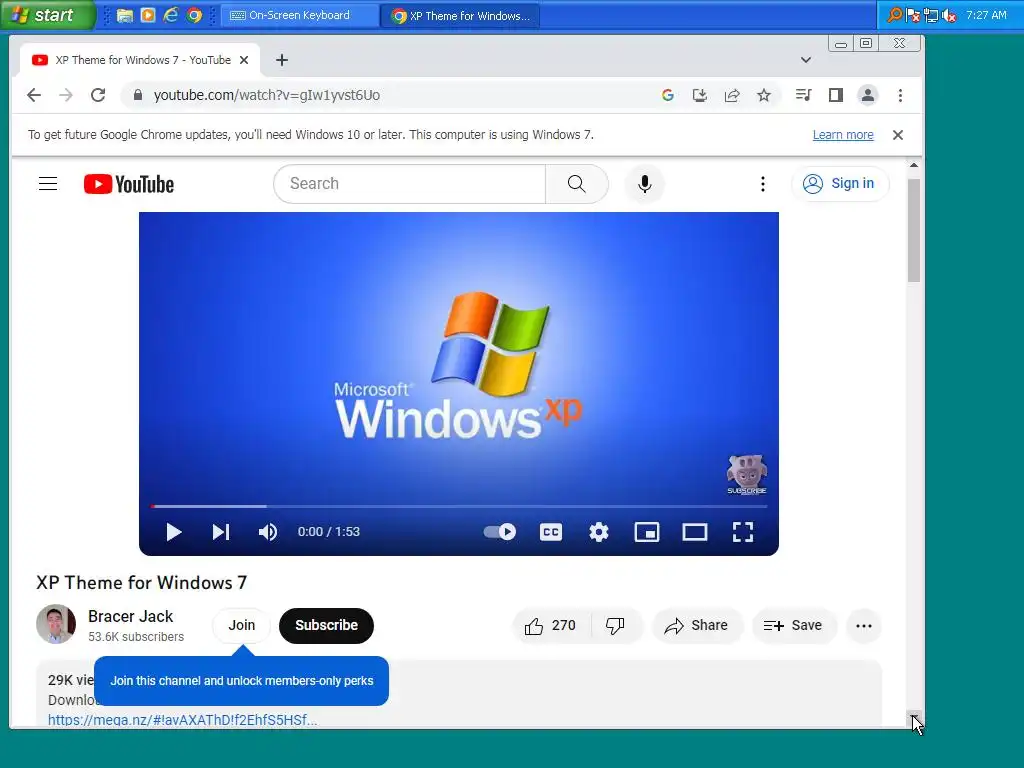
Task: Close the XP Theme for Windows 7 tab
Action: (x=244, y=60)
